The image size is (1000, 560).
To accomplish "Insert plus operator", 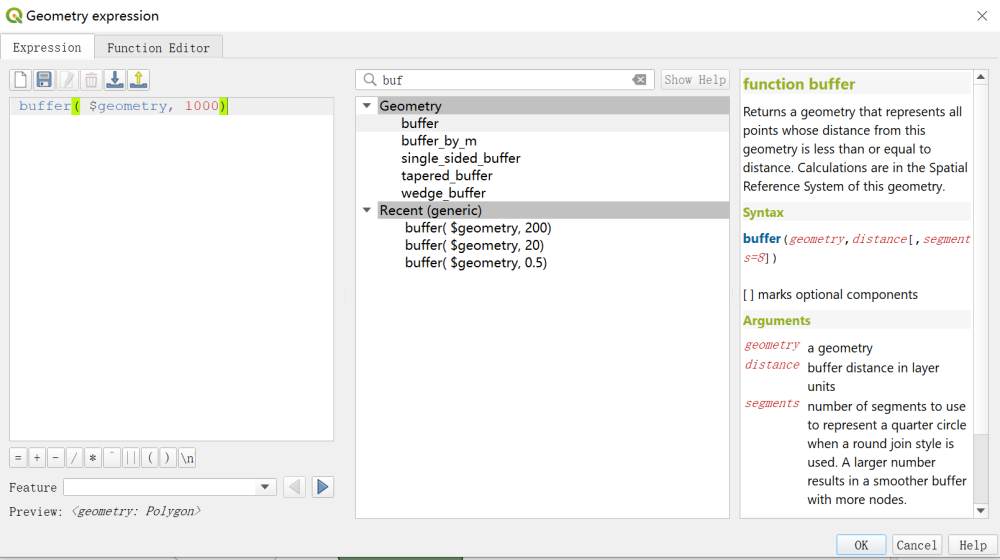I will click(37, 458).
